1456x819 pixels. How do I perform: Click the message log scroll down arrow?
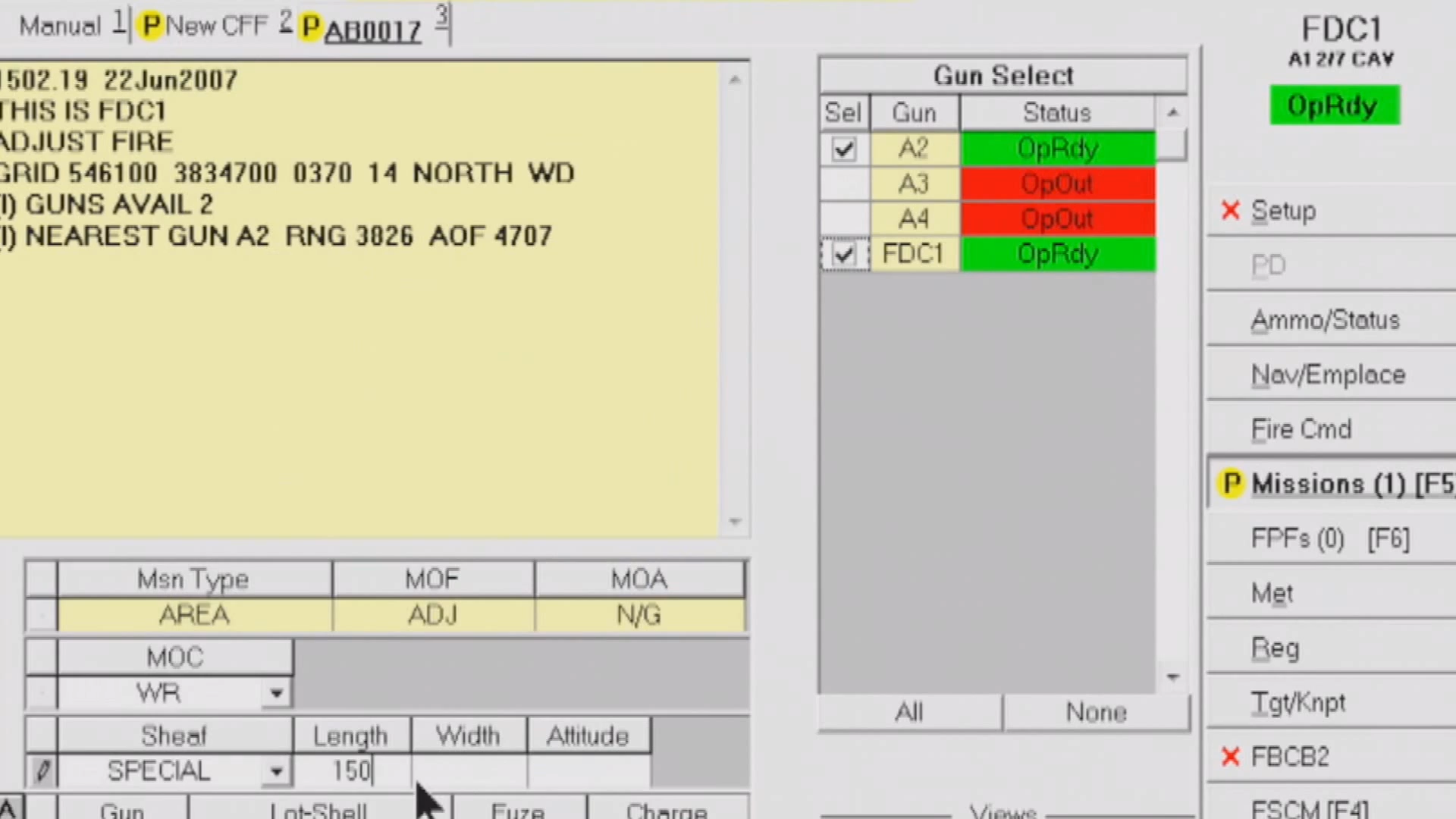tap(734, 521)
